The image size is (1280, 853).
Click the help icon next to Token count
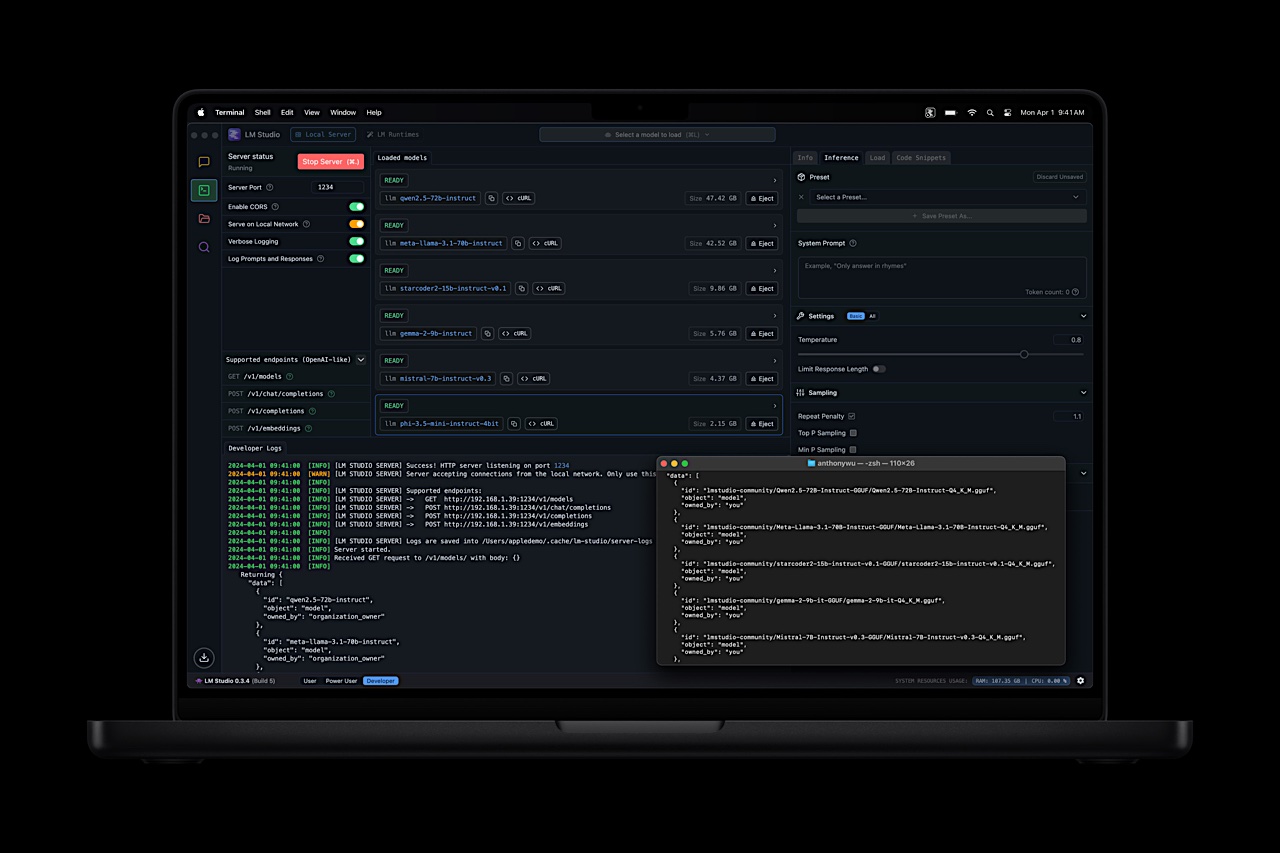1077,292
